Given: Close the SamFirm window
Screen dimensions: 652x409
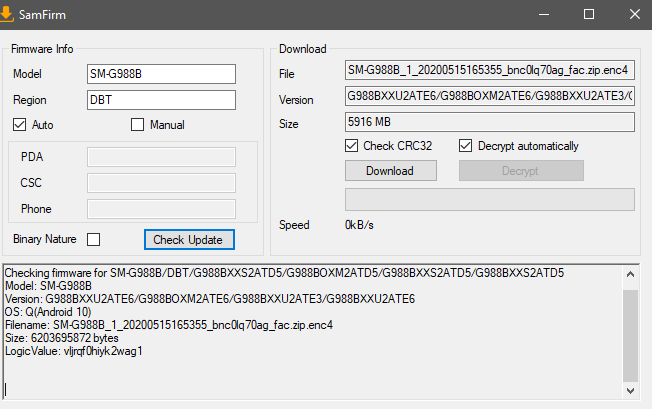Looking at the screenshot, I should (635, 15).
